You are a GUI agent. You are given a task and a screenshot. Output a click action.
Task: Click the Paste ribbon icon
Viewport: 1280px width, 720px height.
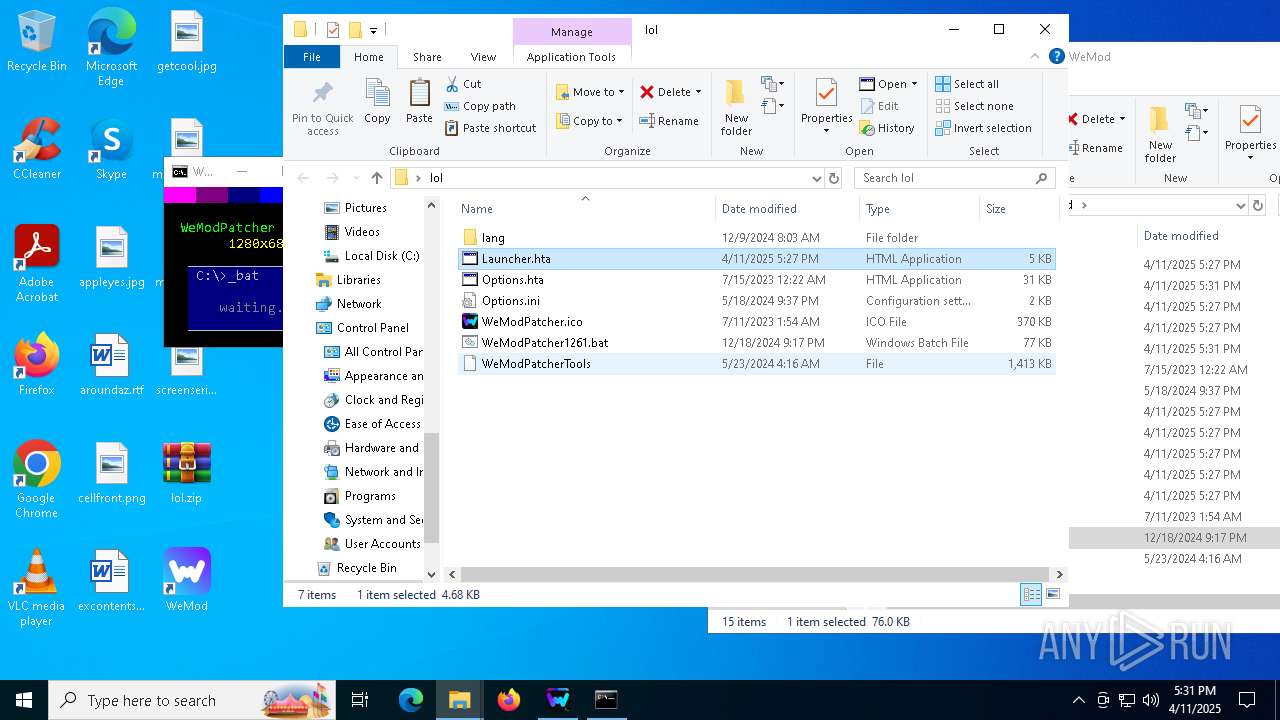pos(419,102)
